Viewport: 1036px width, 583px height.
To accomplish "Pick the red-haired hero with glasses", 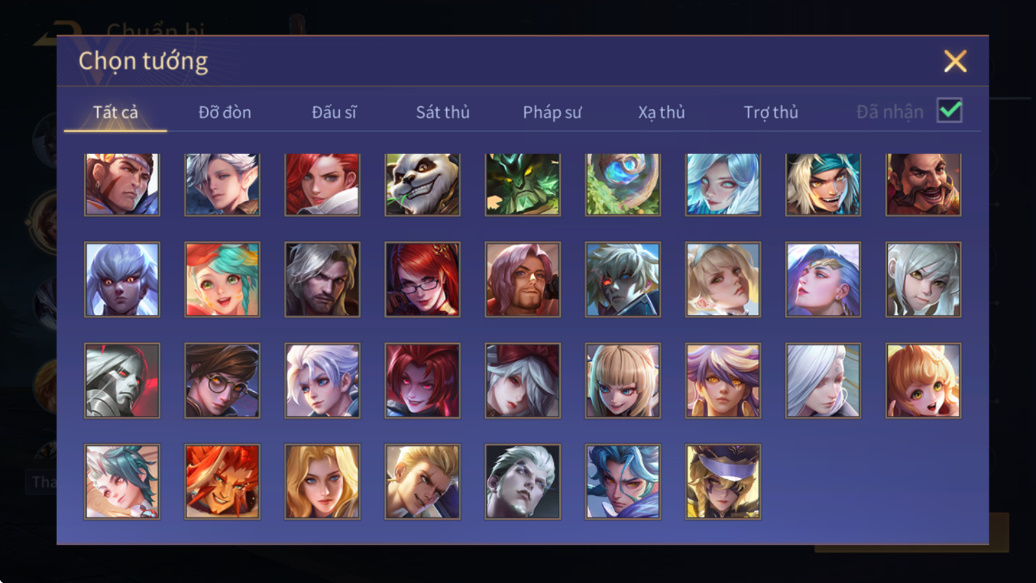I will pos(422,279).
